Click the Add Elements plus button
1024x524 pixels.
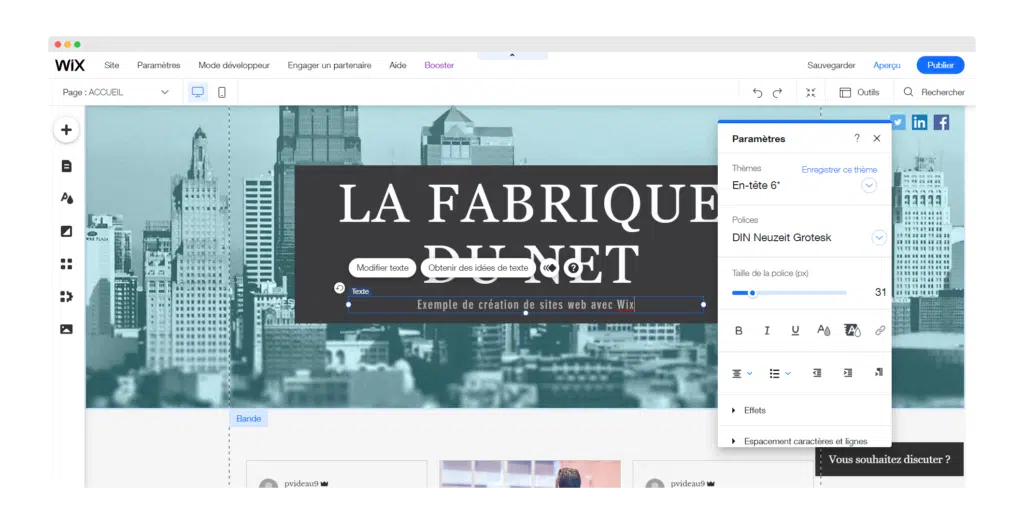pos(66,130)
